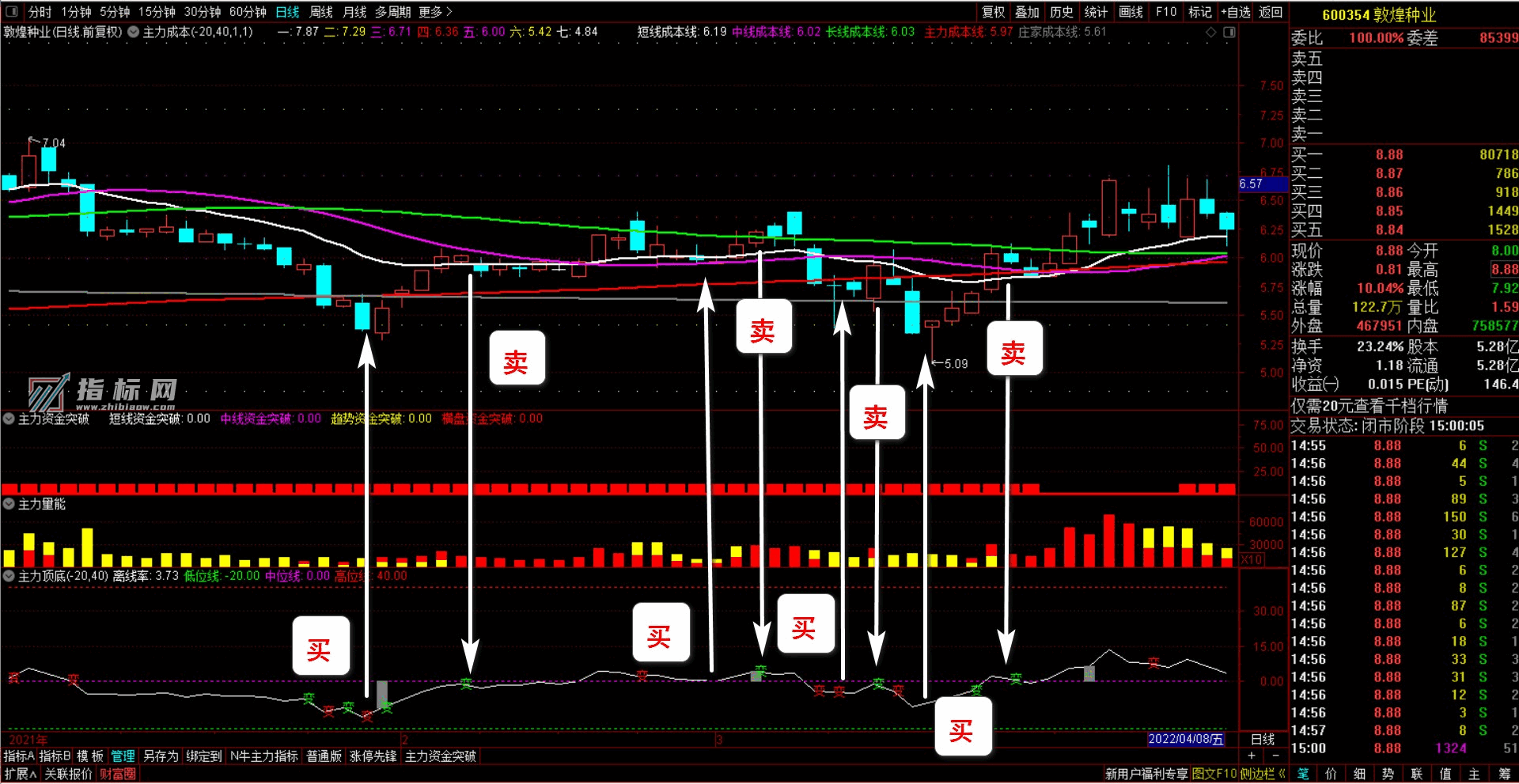Open the 管理 tab

click(123, 756)
